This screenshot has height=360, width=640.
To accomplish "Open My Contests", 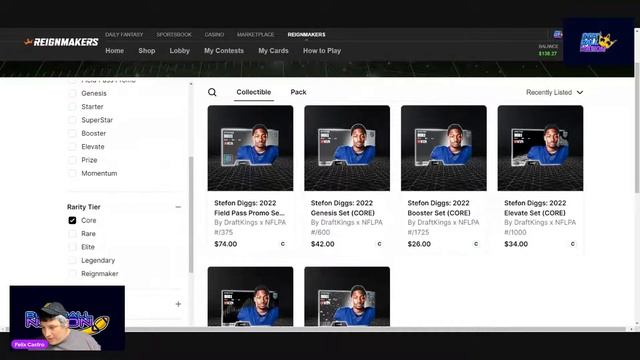I will click(x=224, y=51).
